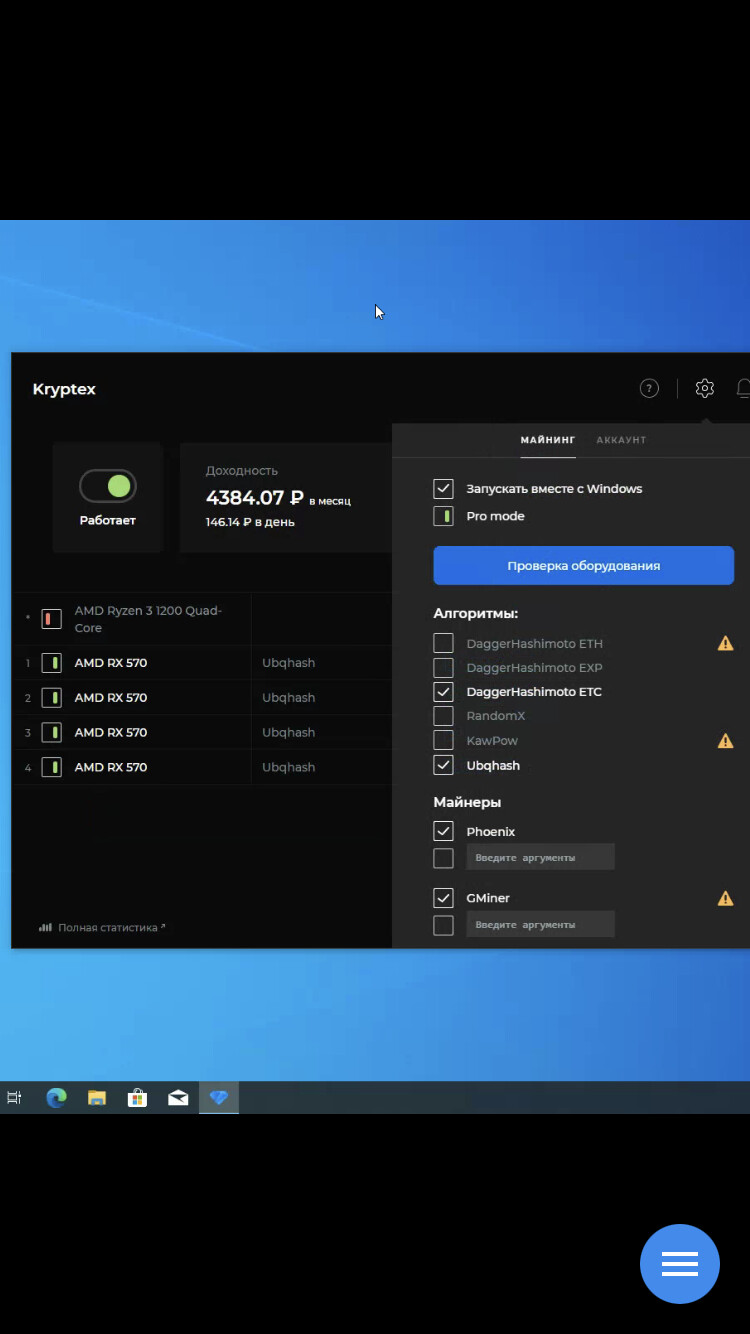This screenshot has height=1334, width=750.
Task: Click the GMiner arguments input field
Action: (540, 924)
